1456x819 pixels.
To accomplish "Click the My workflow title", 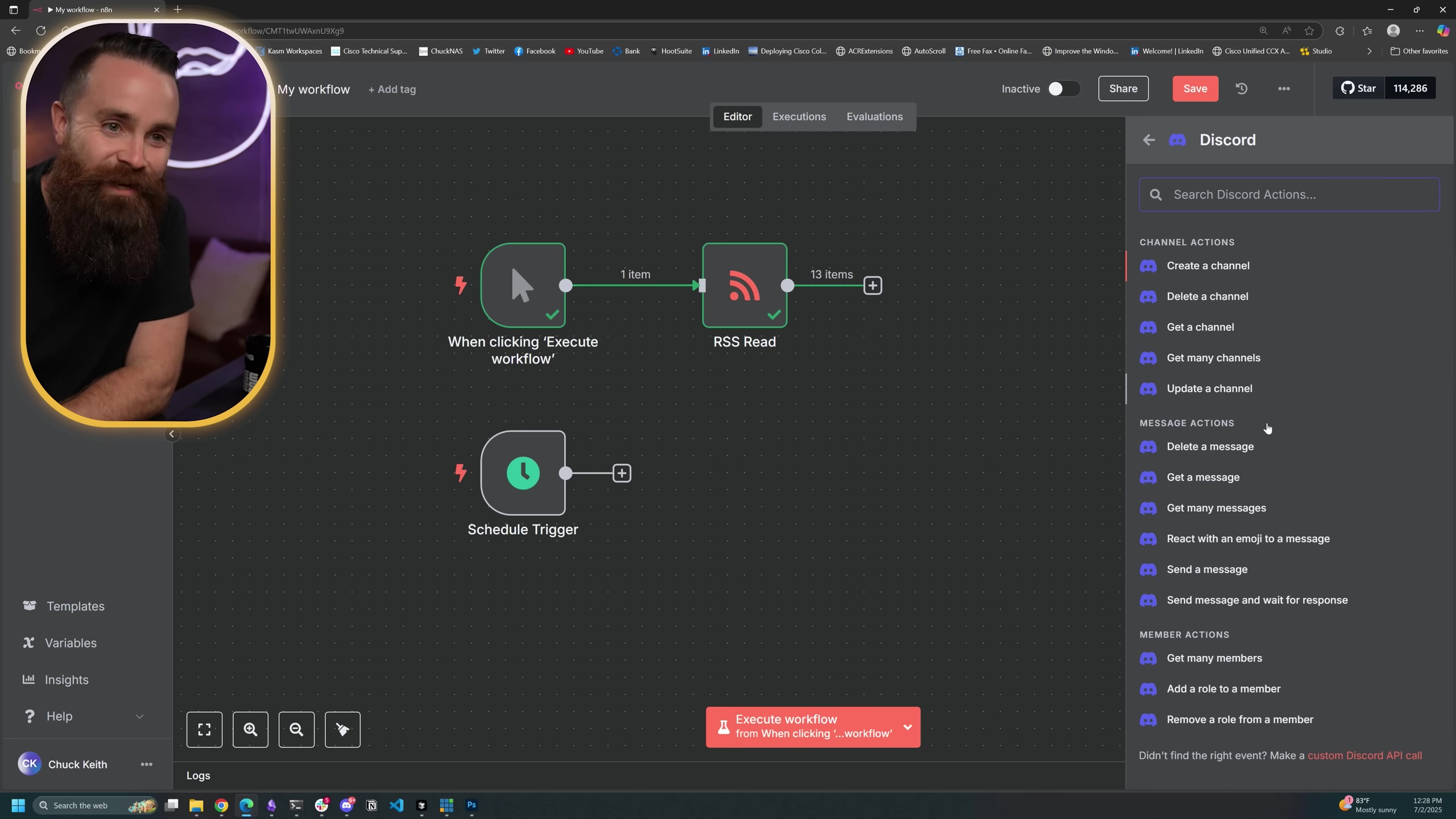I will (313, 89).
